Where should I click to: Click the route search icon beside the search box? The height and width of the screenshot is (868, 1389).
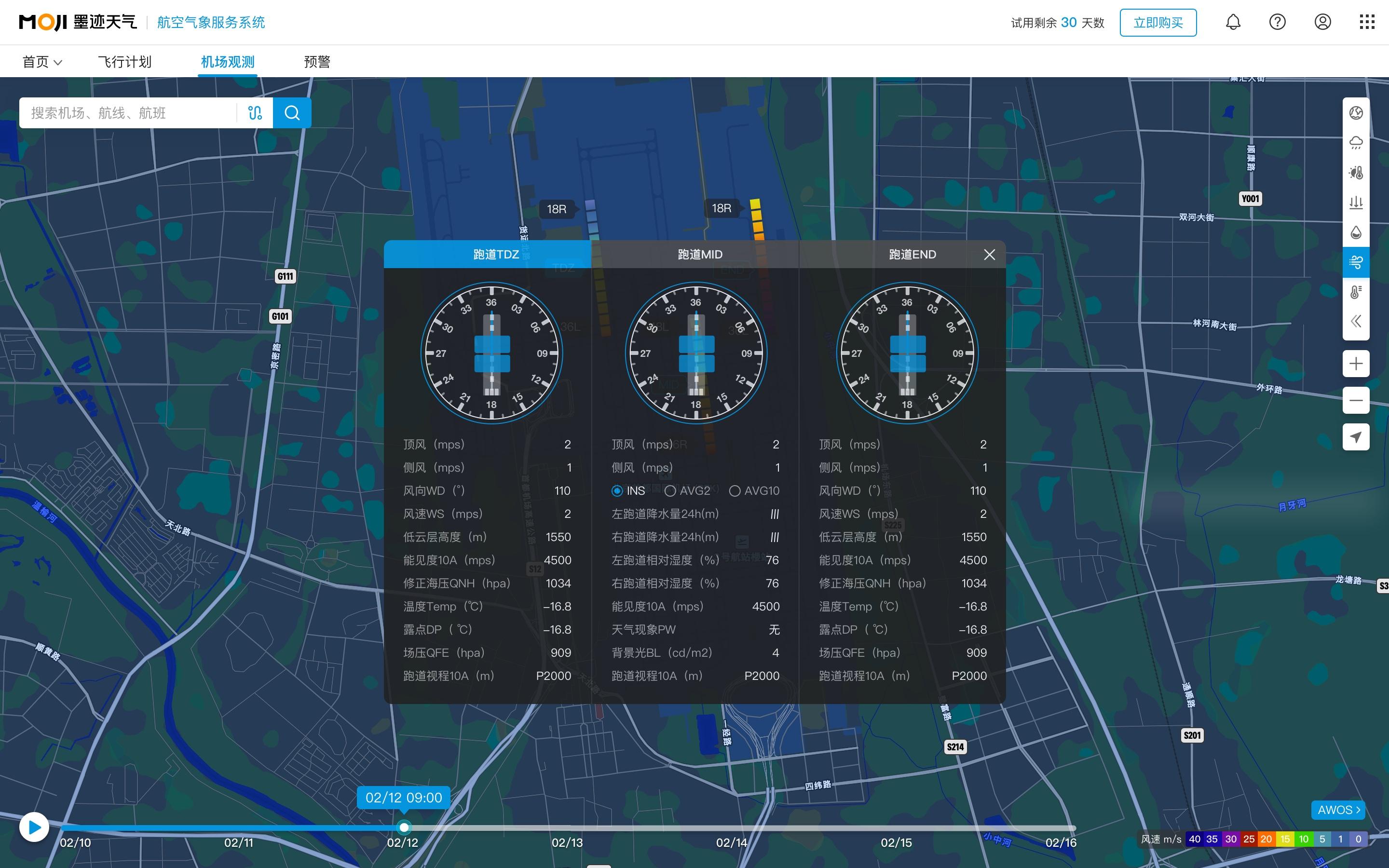click(256, 112)
